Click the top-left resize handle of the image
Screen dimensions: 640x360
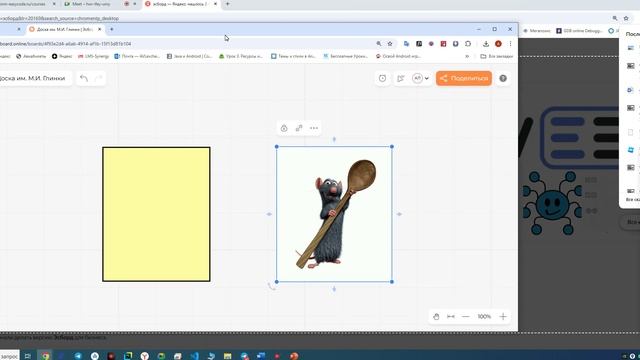click(277, 147)
